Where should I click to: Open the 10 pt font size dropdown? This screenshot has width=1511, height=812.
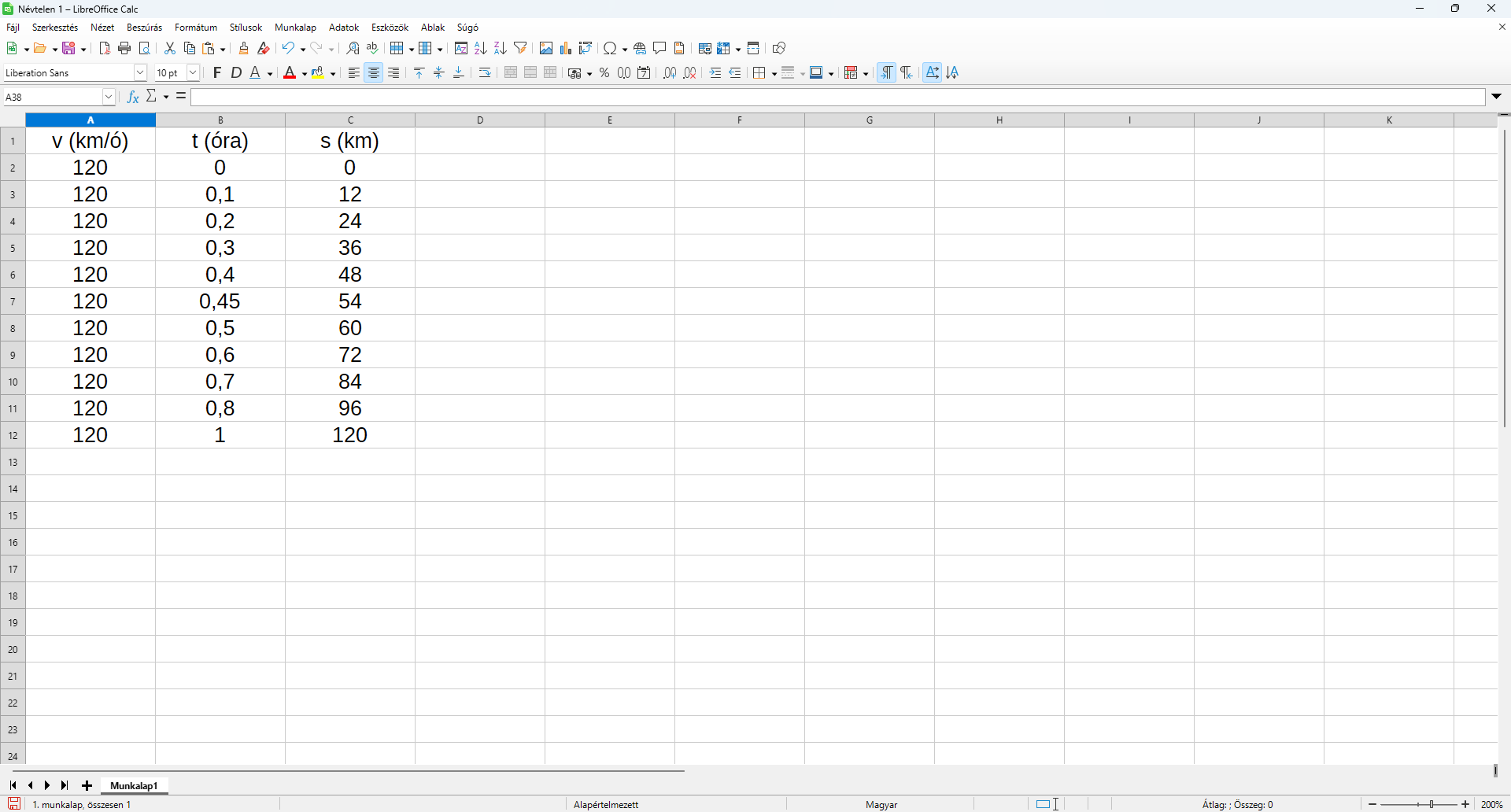tap(193, 73)
